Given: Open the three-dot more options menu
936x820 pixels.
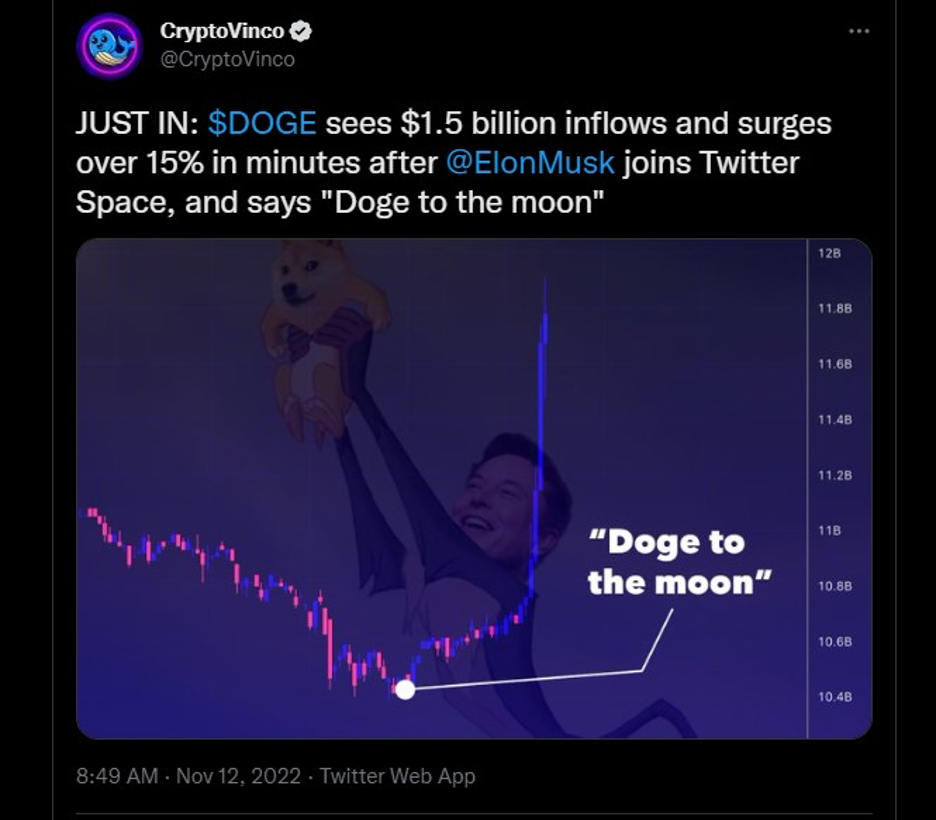Looking at the screenshot, I should 859,32.
